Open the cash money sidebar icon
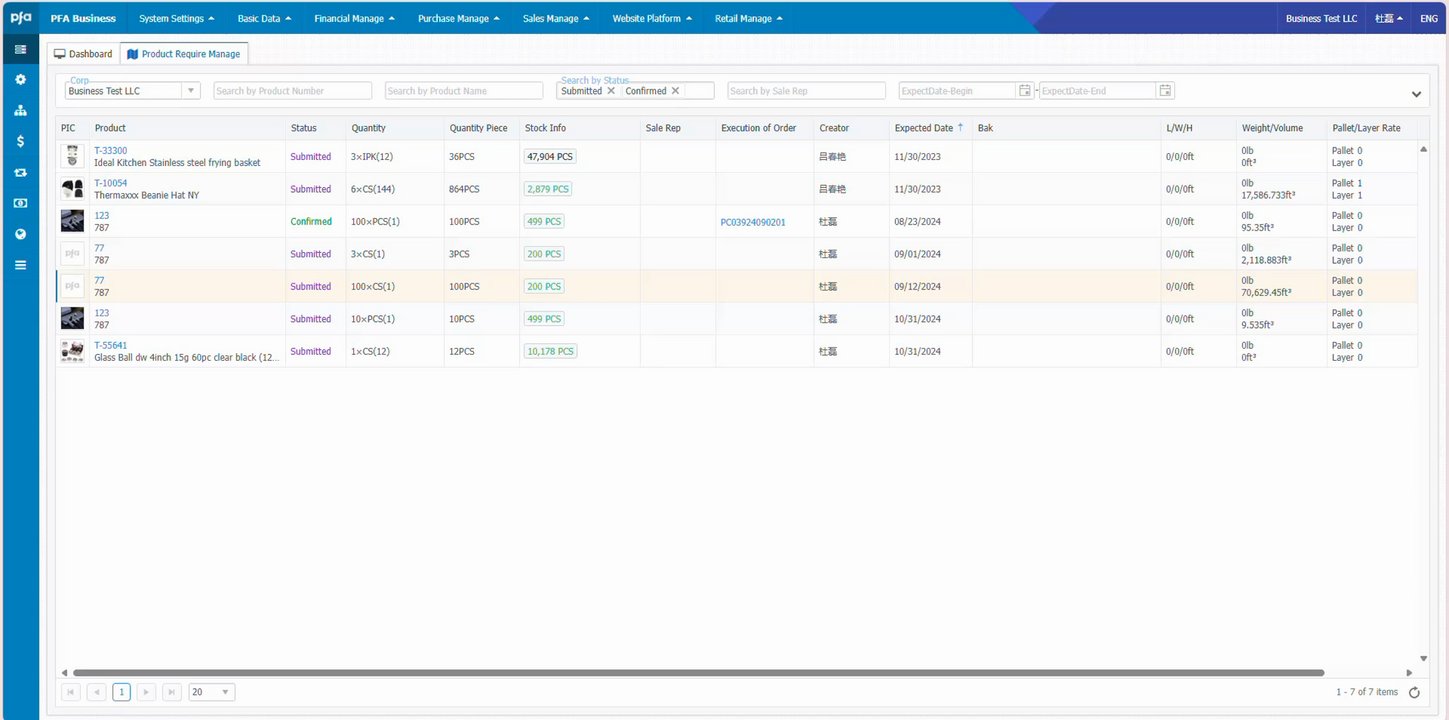1449x720 pixels. pos(20,203)
